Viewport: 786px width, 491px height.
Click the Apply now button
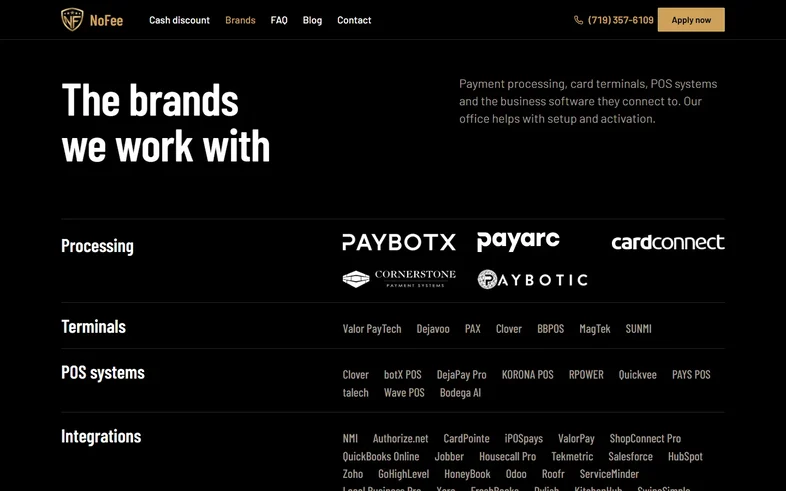(x=691, y=20)
